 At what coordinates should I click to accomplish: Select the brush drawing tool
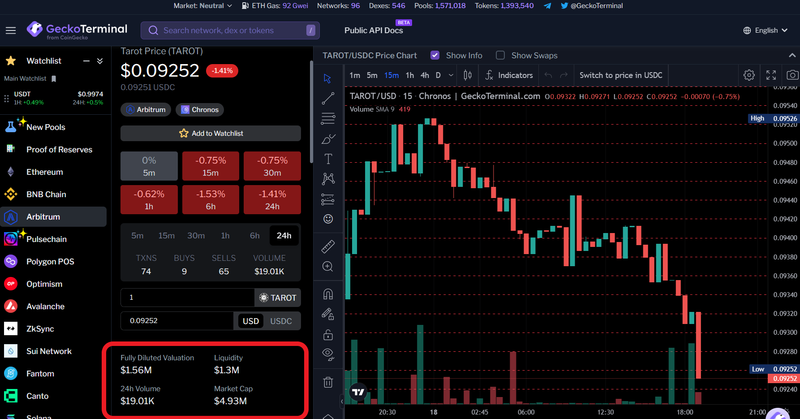[328, 139]
